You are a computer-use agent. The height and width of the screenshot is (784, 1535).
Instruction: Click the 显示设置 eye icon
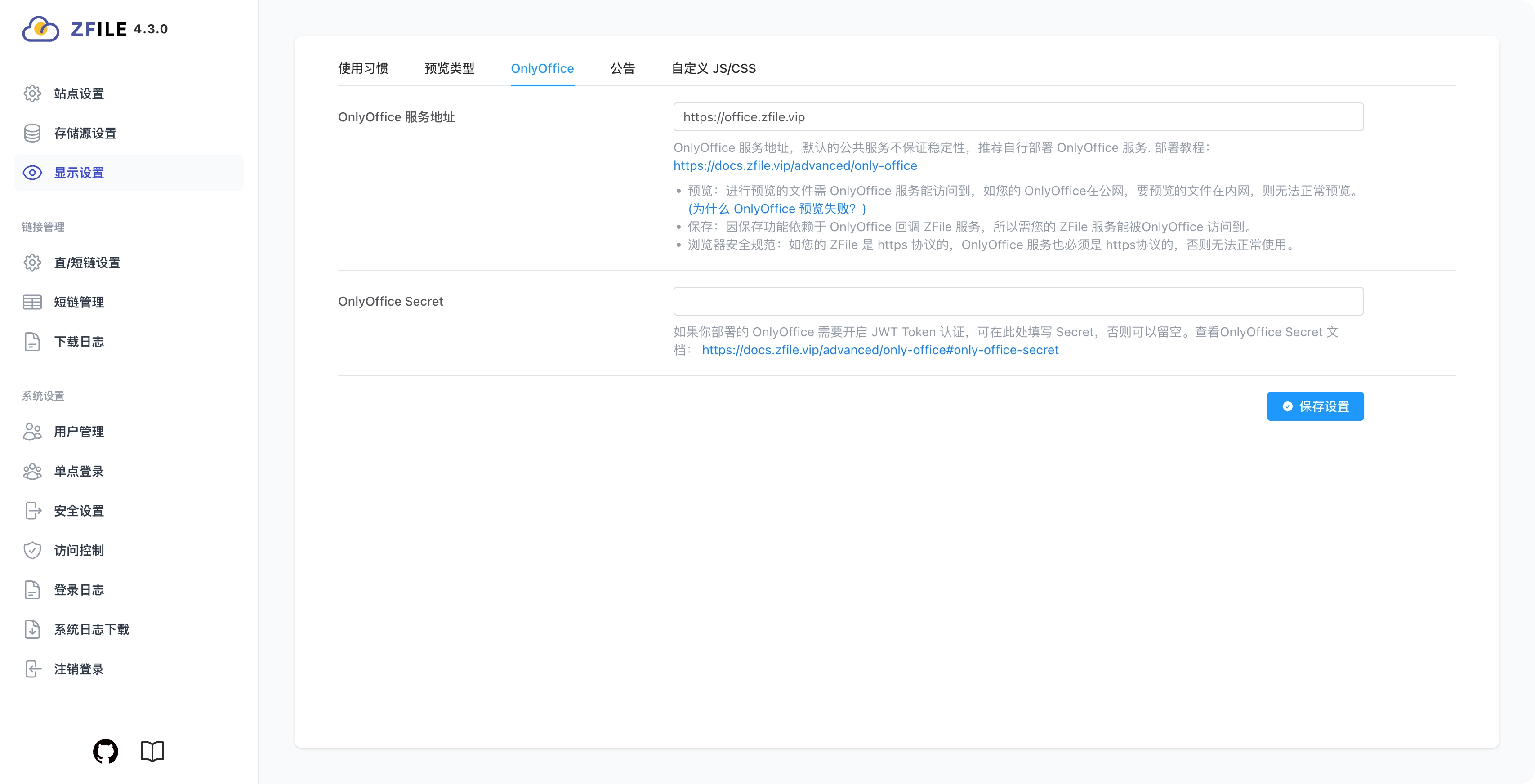click(x=32, y=173)
